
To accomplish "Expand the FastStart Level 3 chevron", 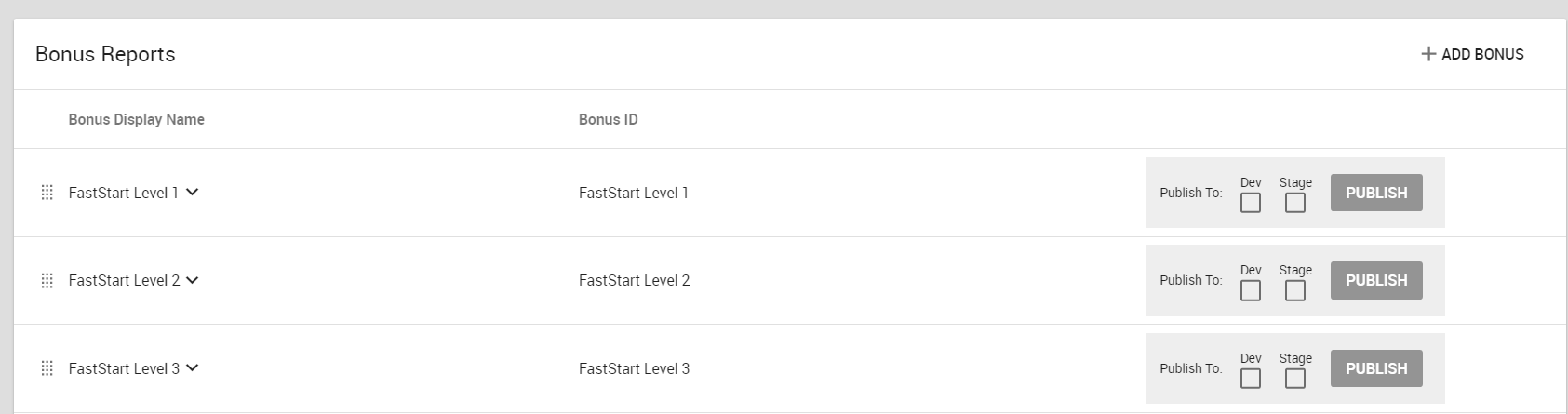I will point(192,368).
